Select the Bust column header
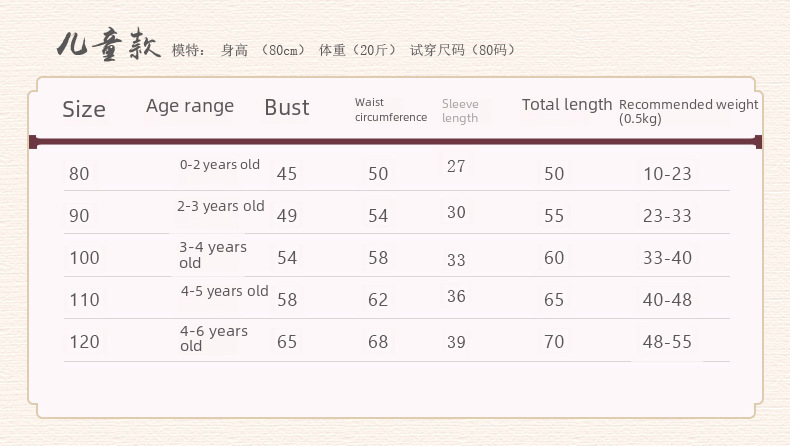This screenshot has height=446, width=790. [287, 108]
